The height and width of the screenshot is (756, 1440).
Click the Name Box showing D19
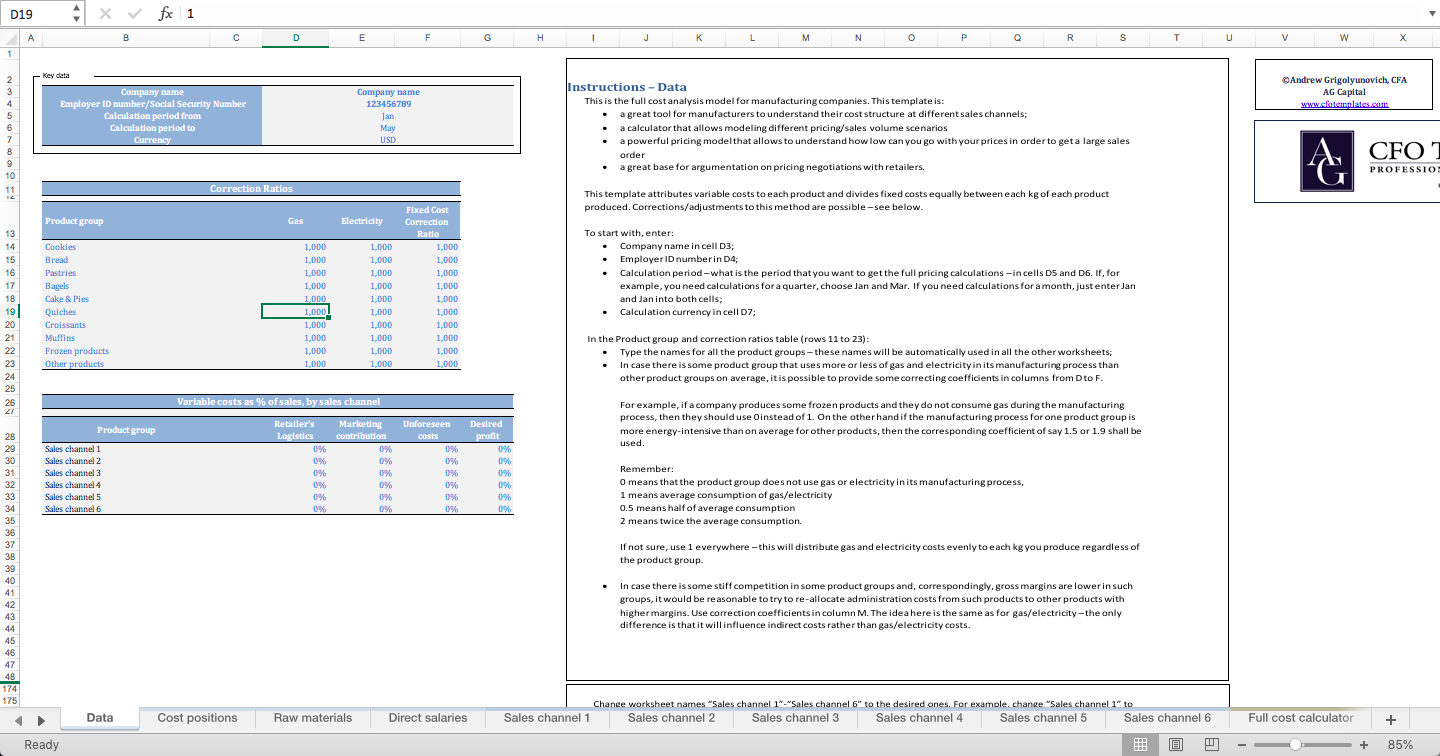tap(36, 13)
